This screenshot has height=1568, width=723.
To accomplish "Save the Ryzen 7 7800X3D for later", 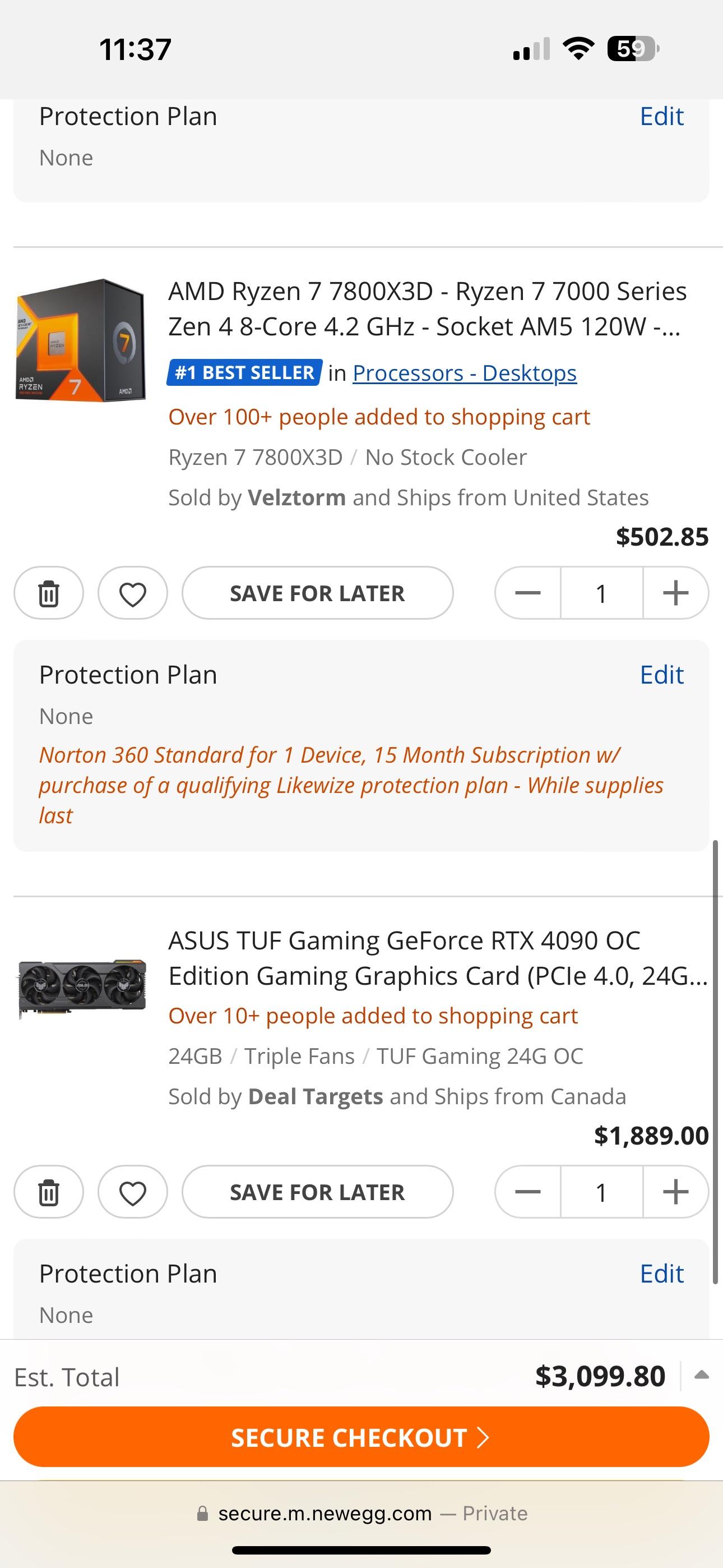I will tap(317, 593).
